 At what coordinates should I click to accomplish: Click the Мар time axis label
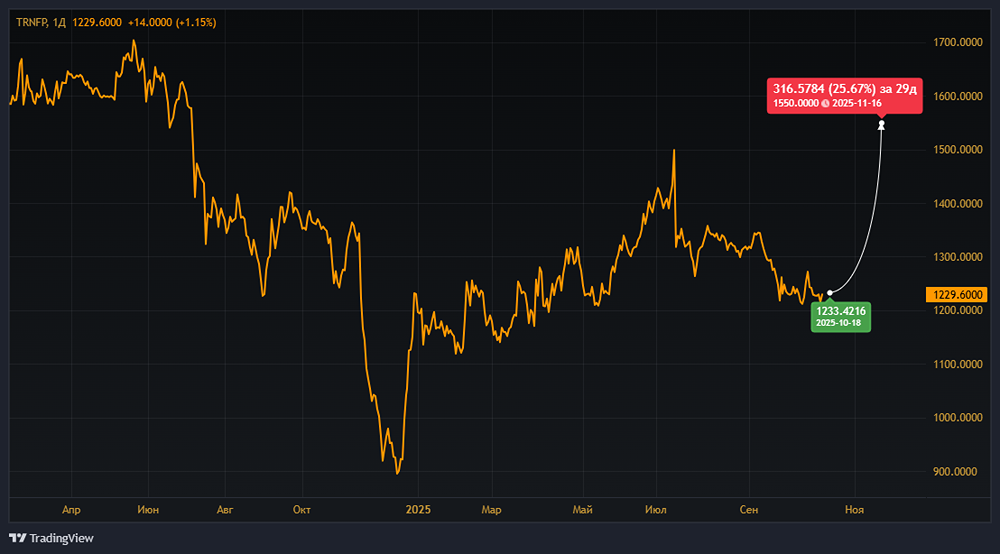(x=491, y=510)
